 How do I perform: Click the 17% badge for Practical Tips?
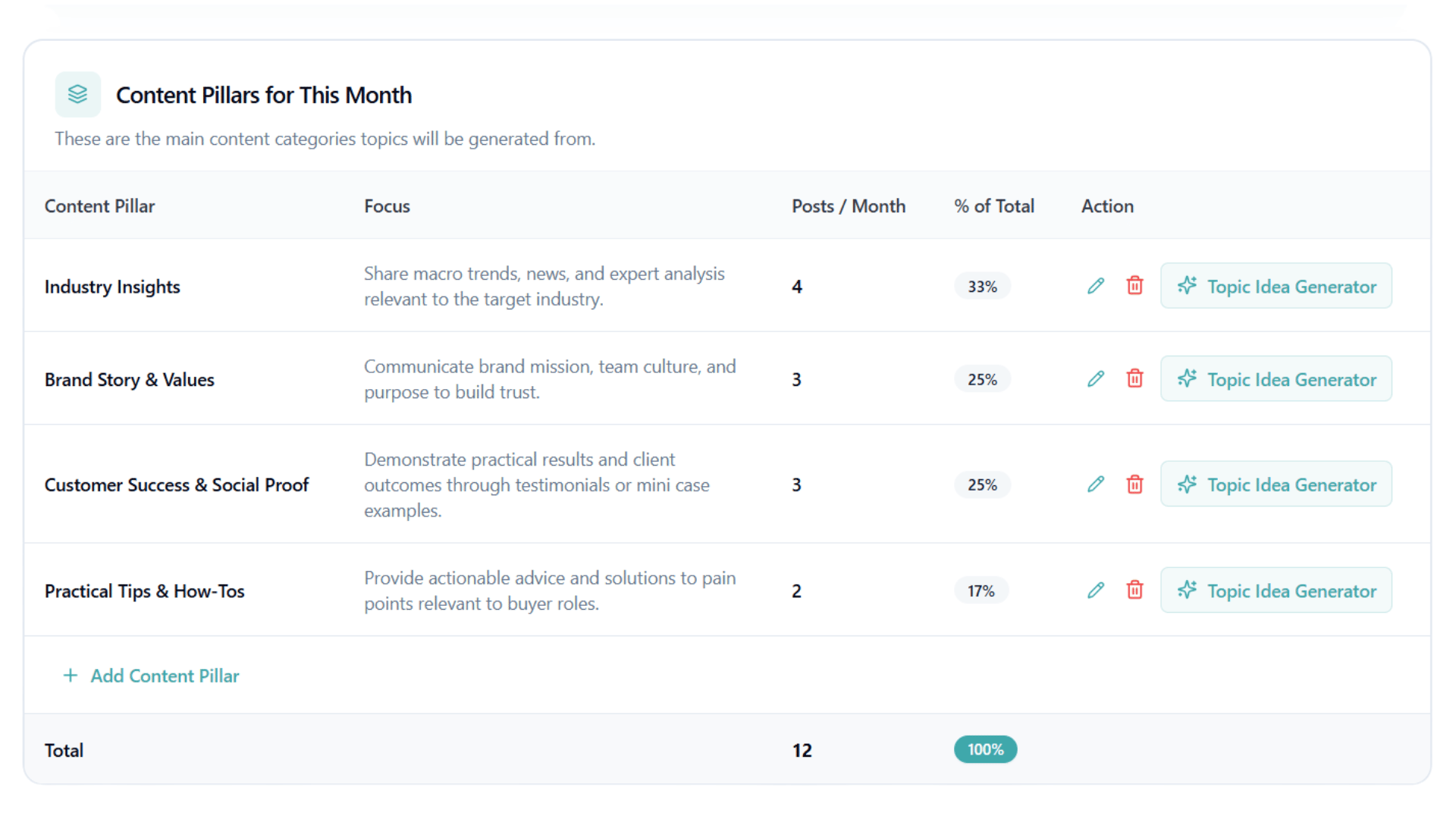(x=981, y=591)
